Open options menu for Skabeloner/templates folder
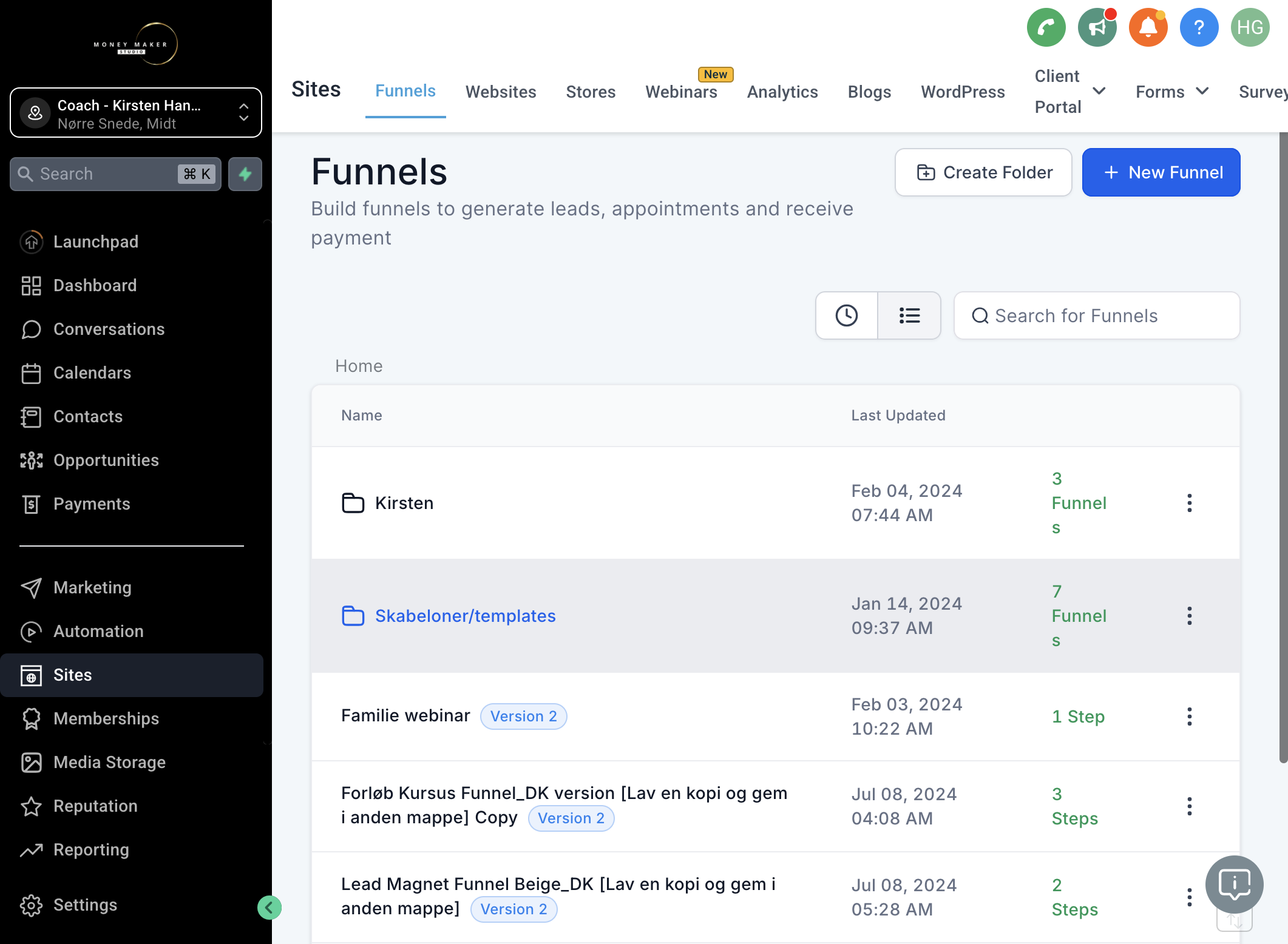This screenshot has width=1288, height=944. pyautogui.click(x=1189, y=616)
